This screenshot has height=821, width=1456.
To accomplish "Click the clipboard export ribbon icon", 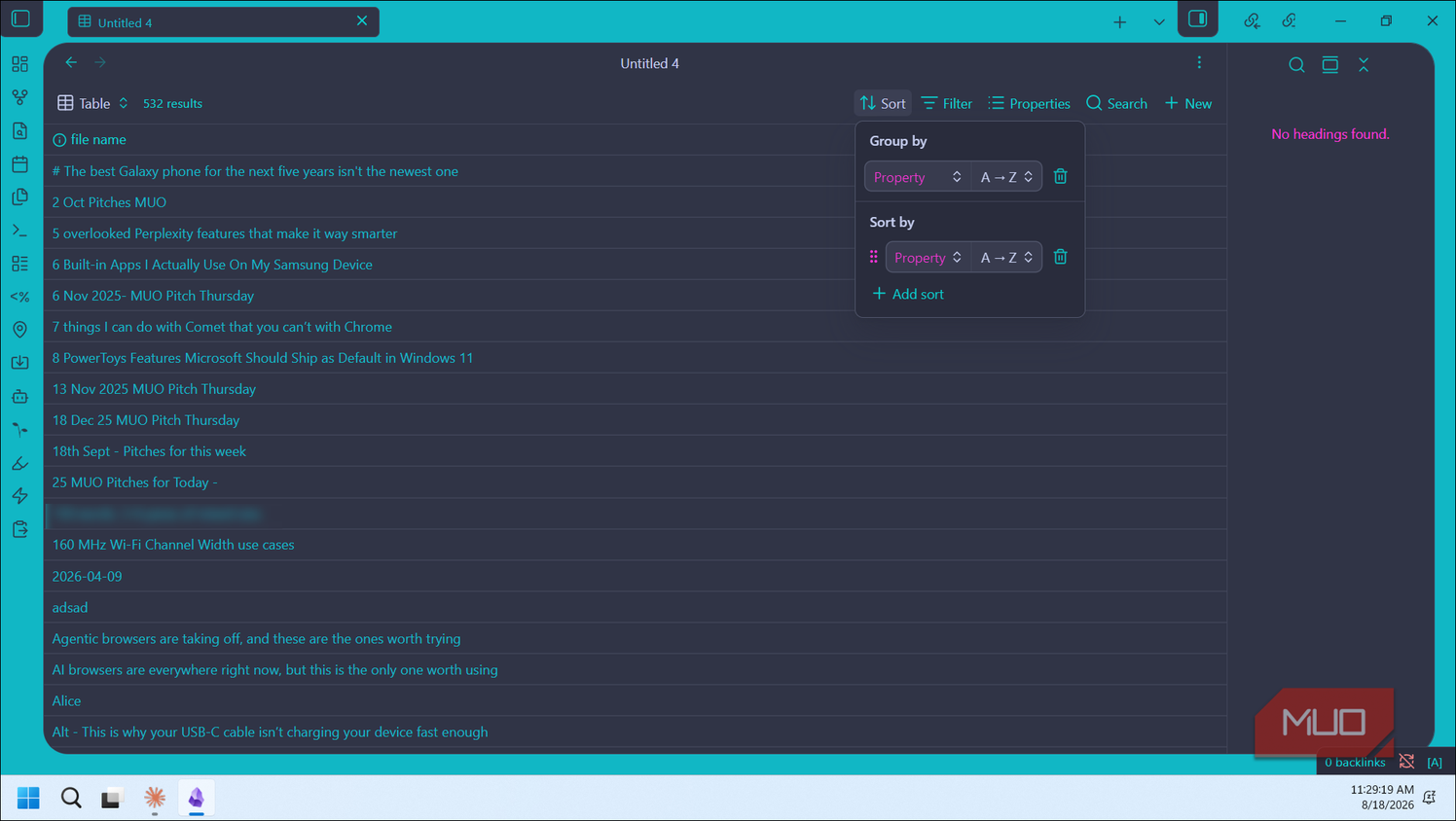I will tap(19, 529).
